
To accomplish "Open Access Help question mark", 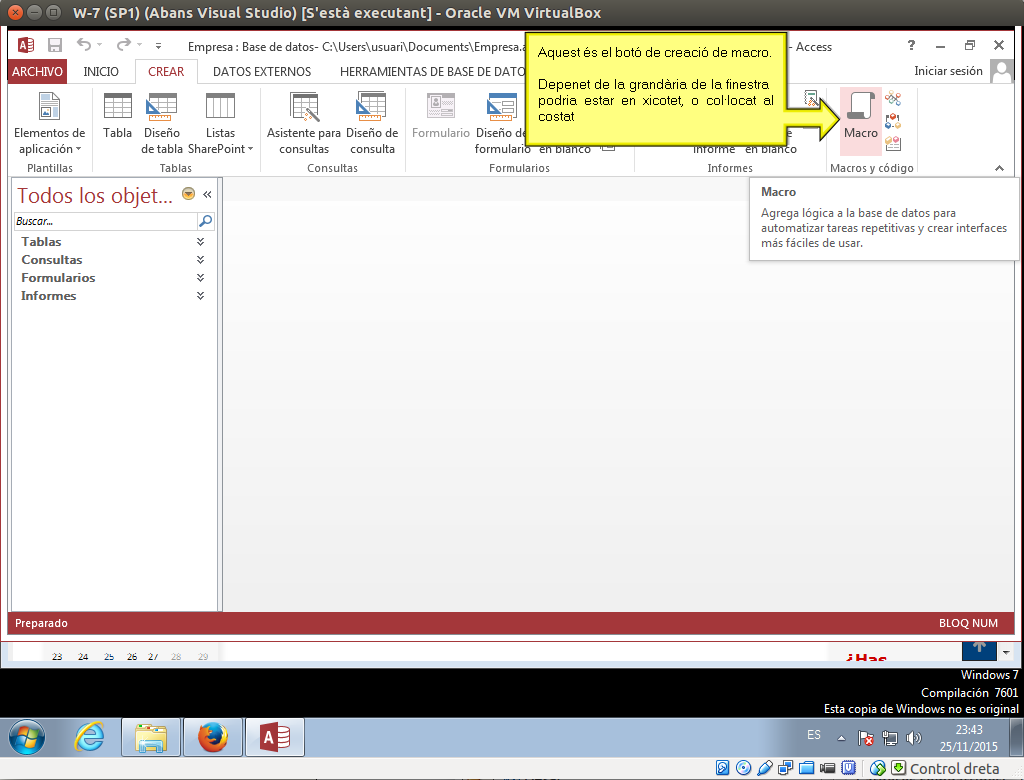I will (x=911, y=45).
